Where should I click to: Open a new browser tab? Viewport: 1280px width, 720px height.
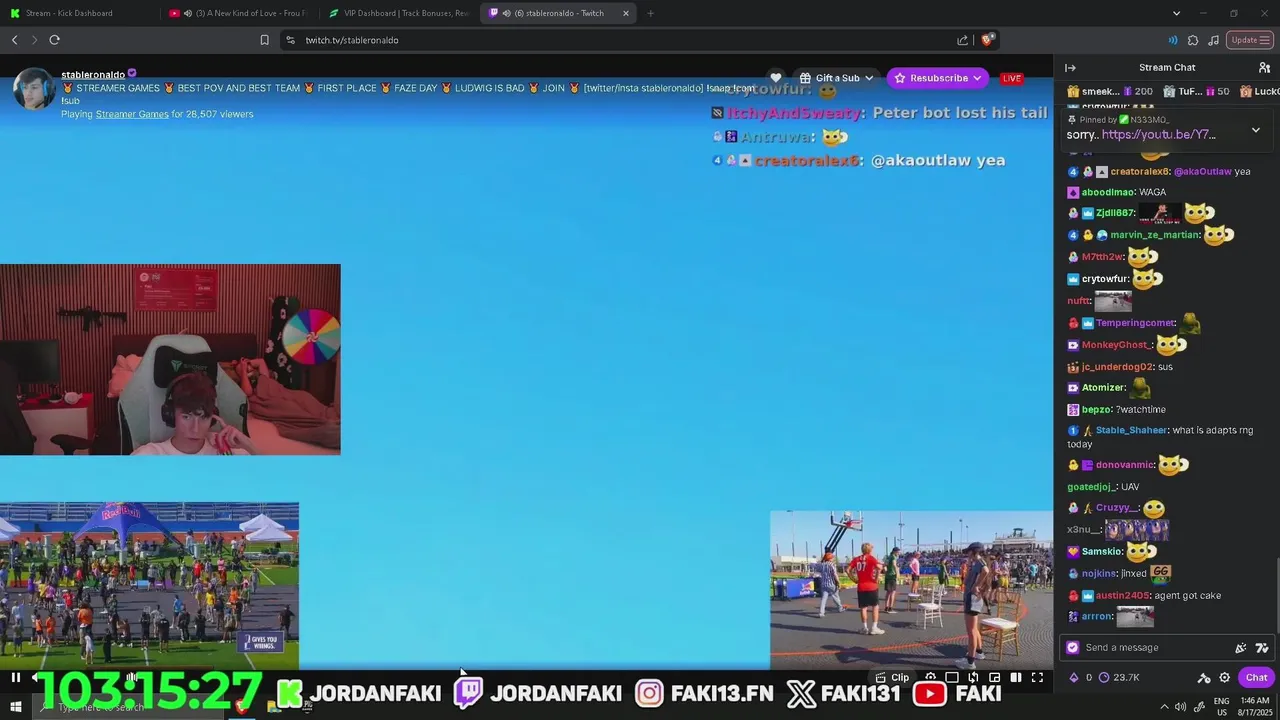[x=650, y=13]
